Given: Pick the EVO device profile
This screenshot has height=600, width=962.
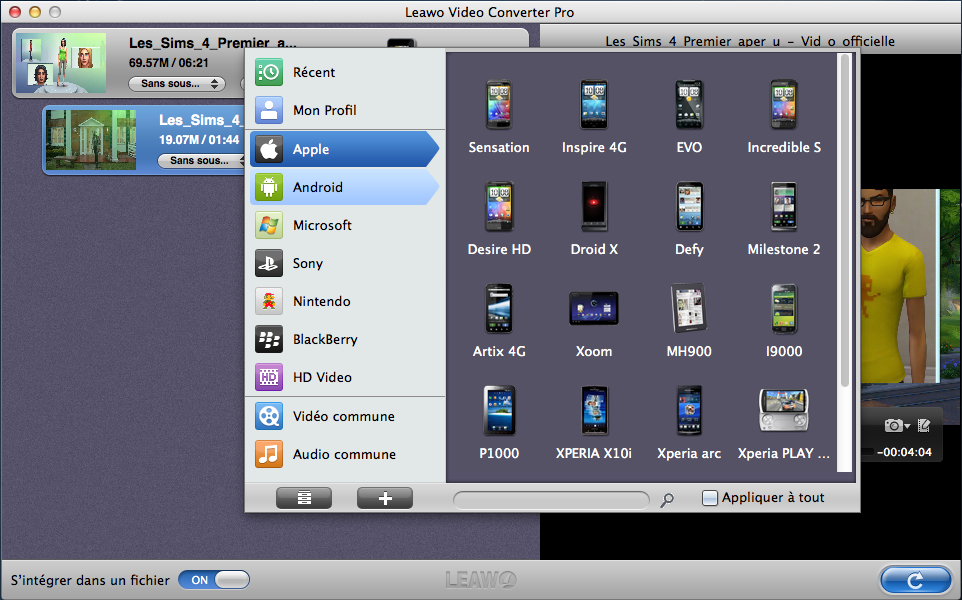Looking at the screenshot, I should coord(689,117).
